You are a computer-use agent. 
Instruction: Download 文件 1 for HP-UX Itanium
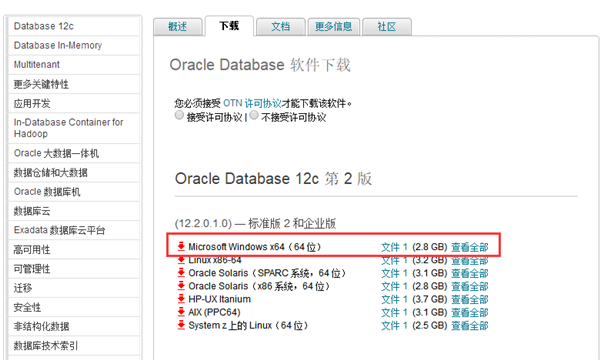[x=394, y=299]
